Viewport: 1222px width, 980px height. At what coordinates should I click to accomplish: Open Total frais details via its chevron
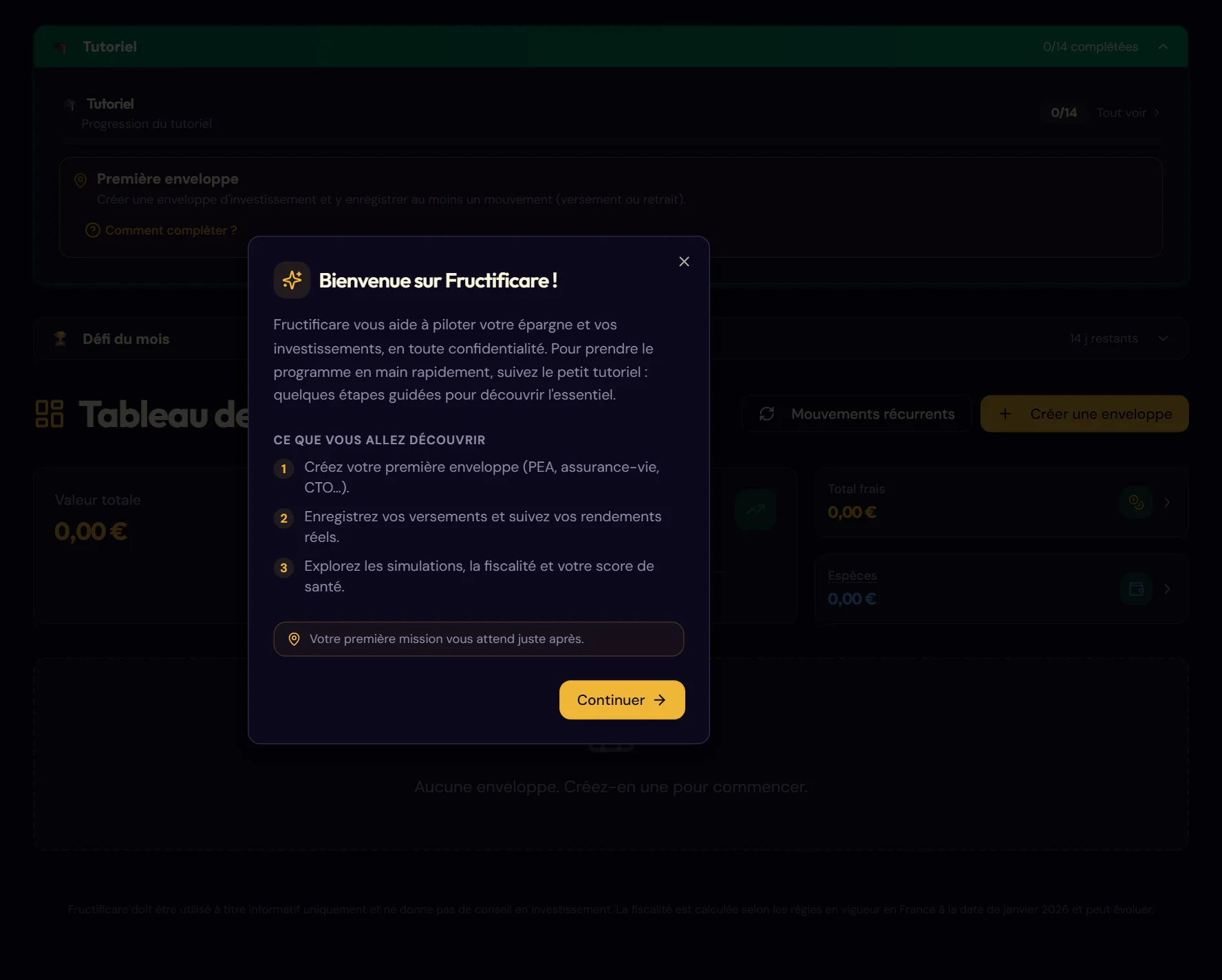click(1167, 503)
